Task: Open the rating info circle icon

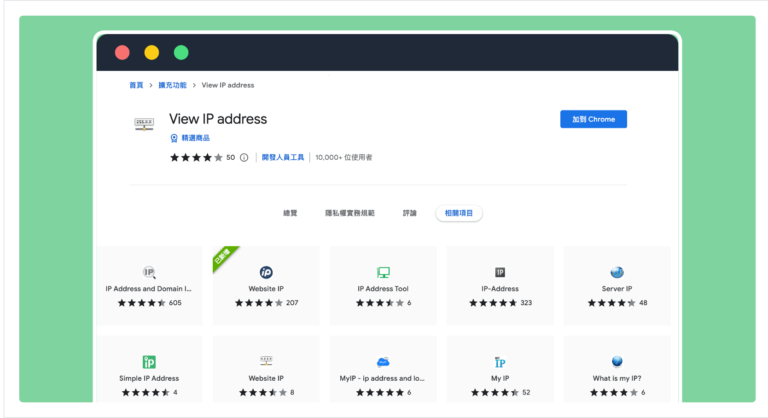Action: (x=244, y=157)
